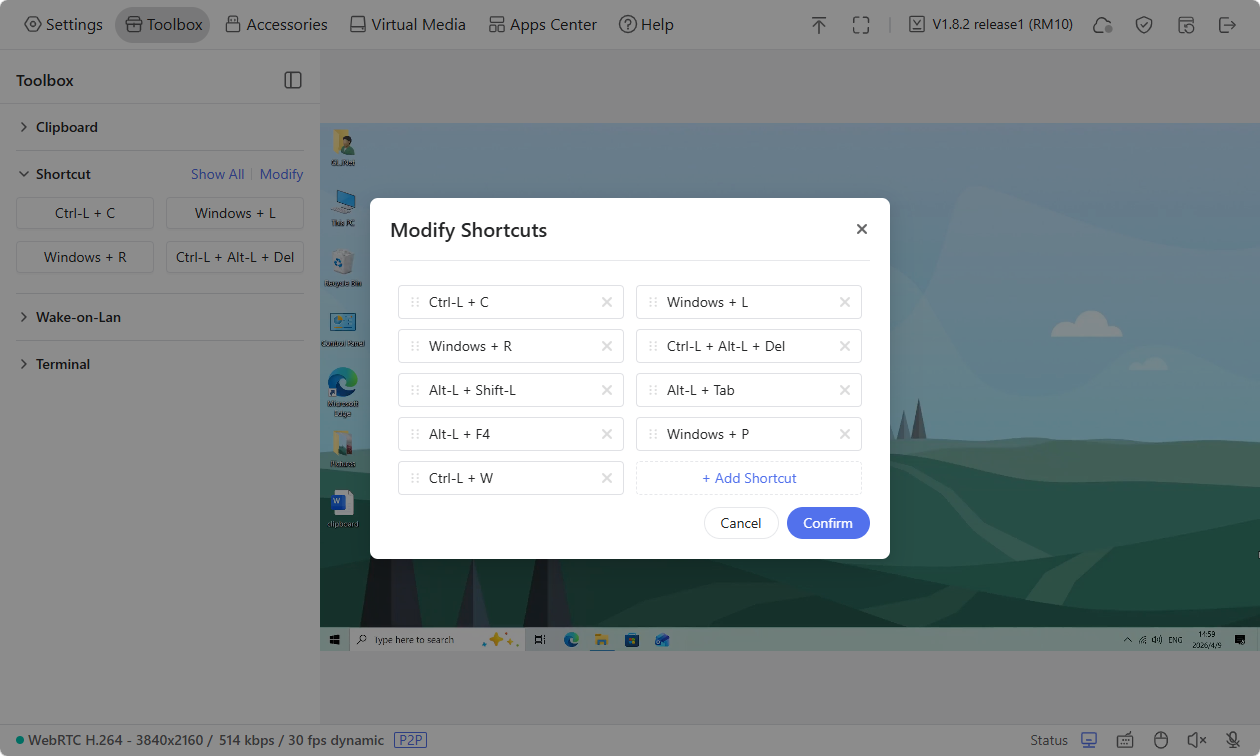
Task: Open the Virtual Media menu
Action: [x=407, y=24]
